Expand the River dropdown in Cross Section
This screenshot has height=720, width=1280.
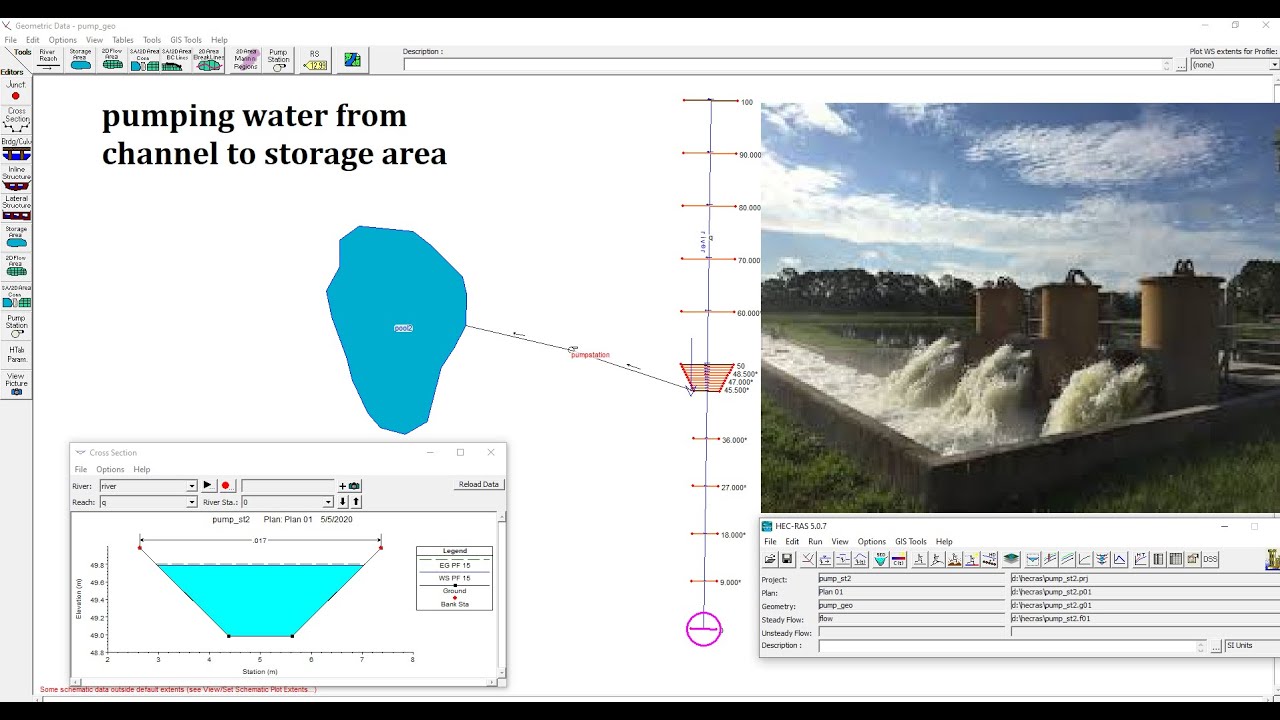pos(192,486)
